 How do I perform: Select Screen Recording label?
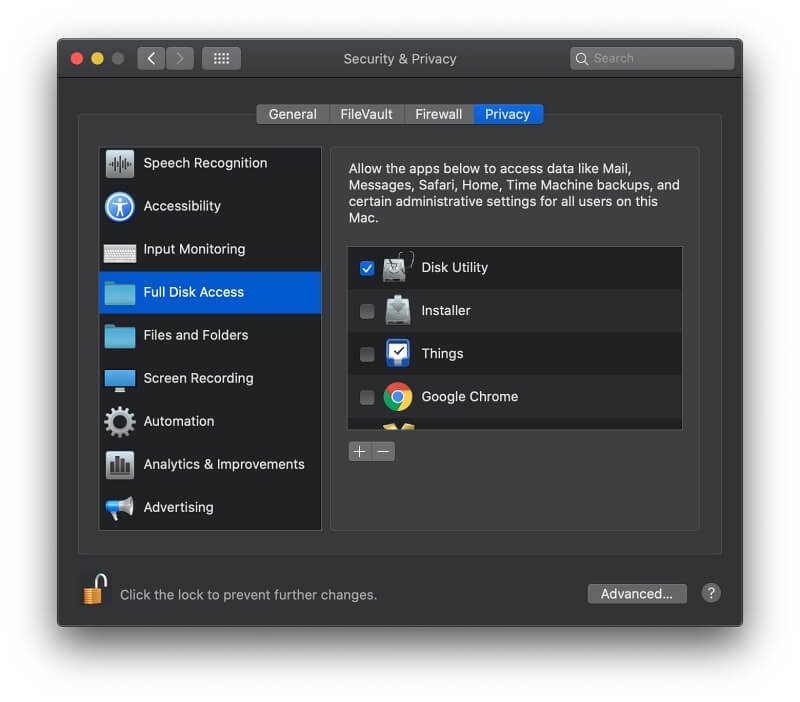coord(198,378)
